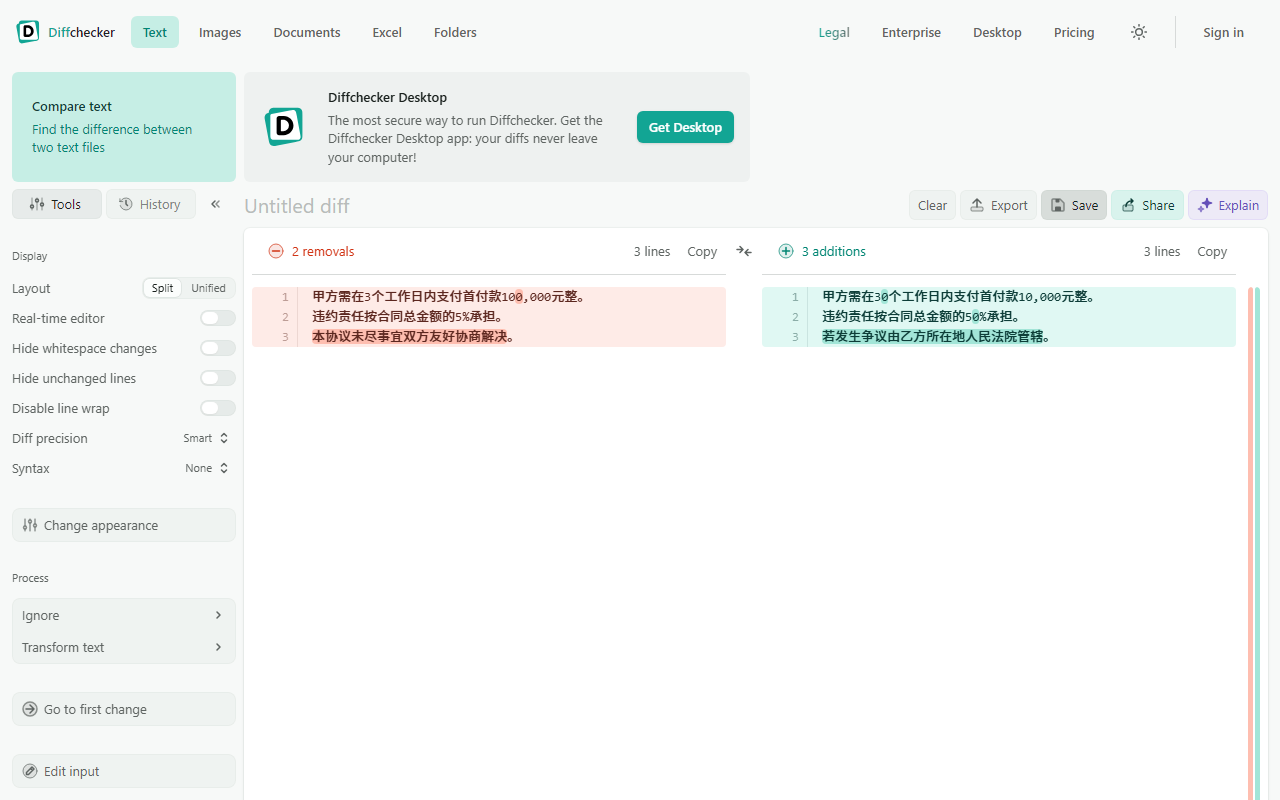Viewport: 1280px width, 800px height.
Task: Click the Diffchecker Desktop banner logo
Action: coord(284,127)
